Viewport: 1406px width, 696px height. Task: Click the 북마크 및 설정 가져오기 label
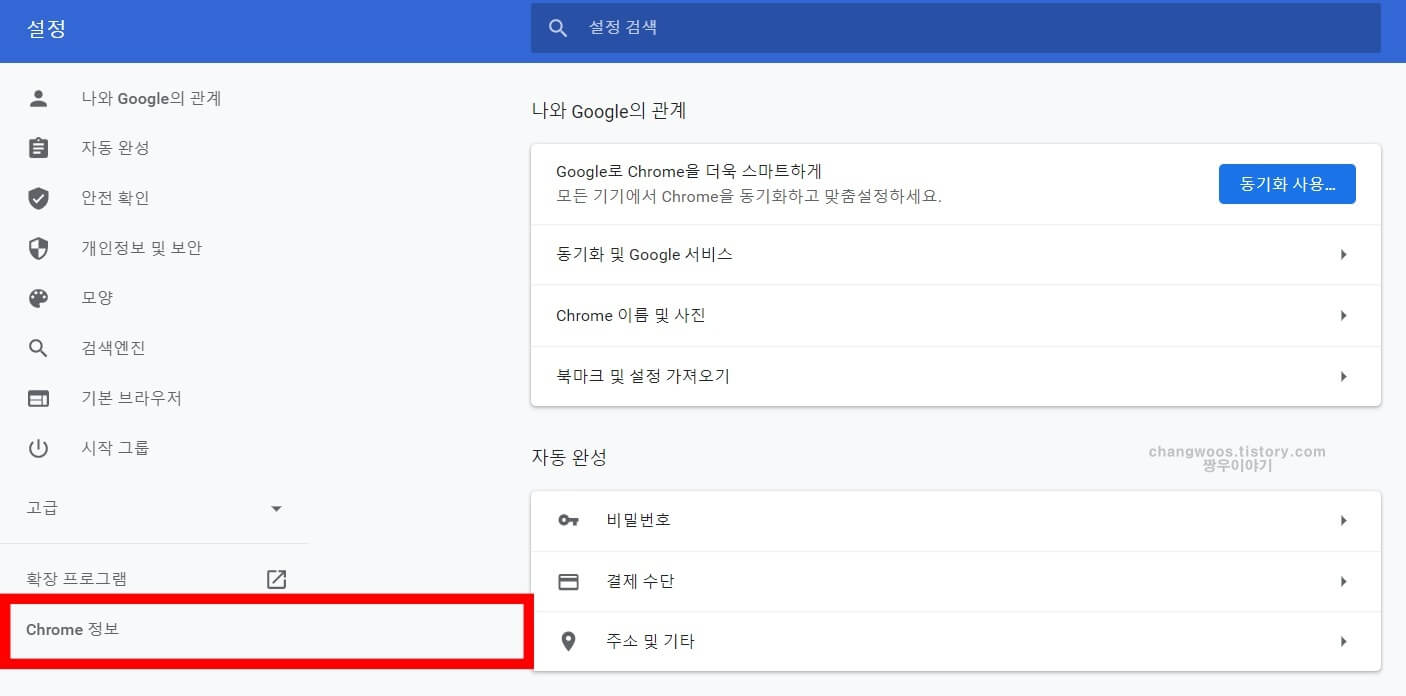(643, 377)
